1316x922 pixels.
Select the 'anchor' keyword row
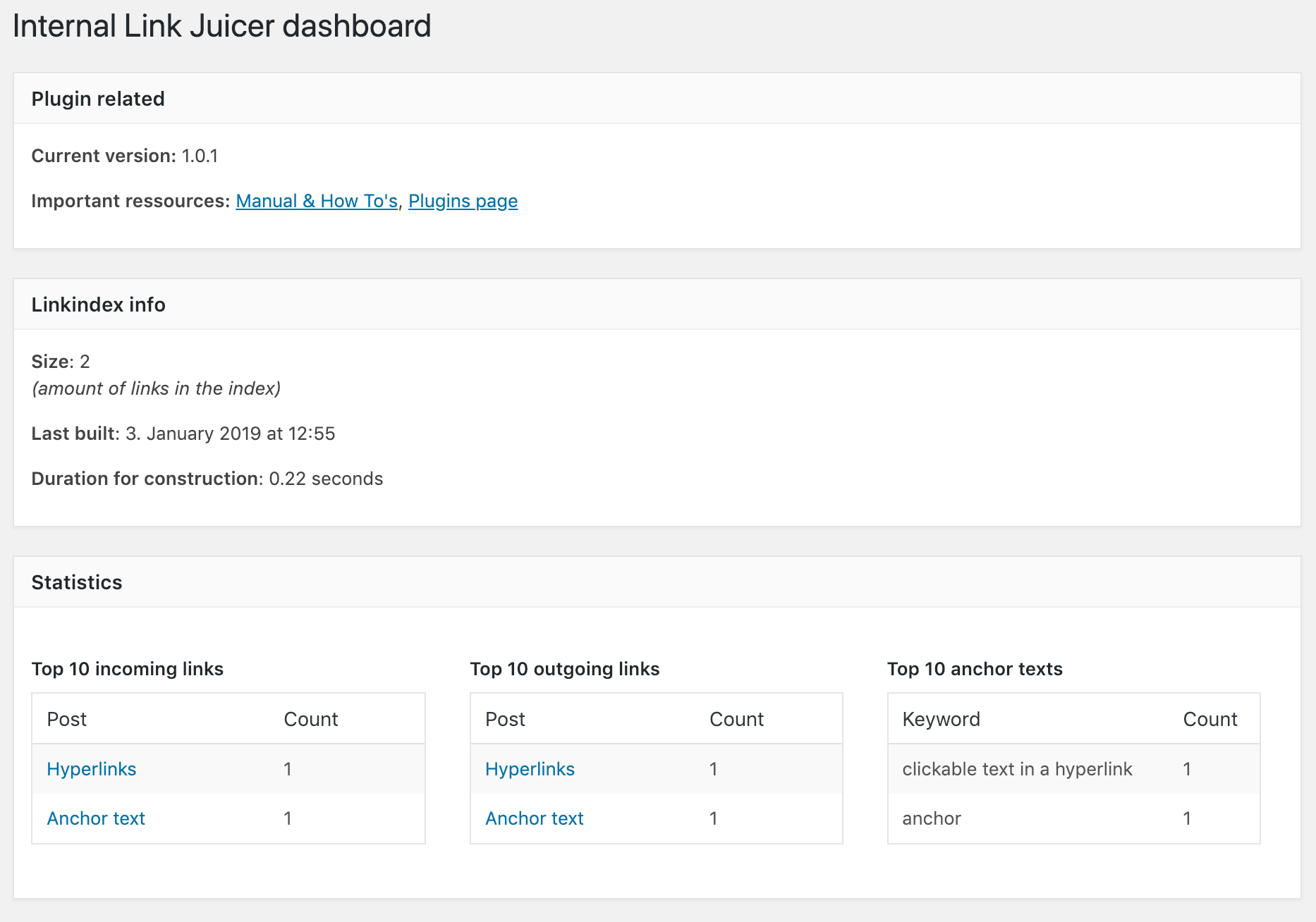(932, 818)
